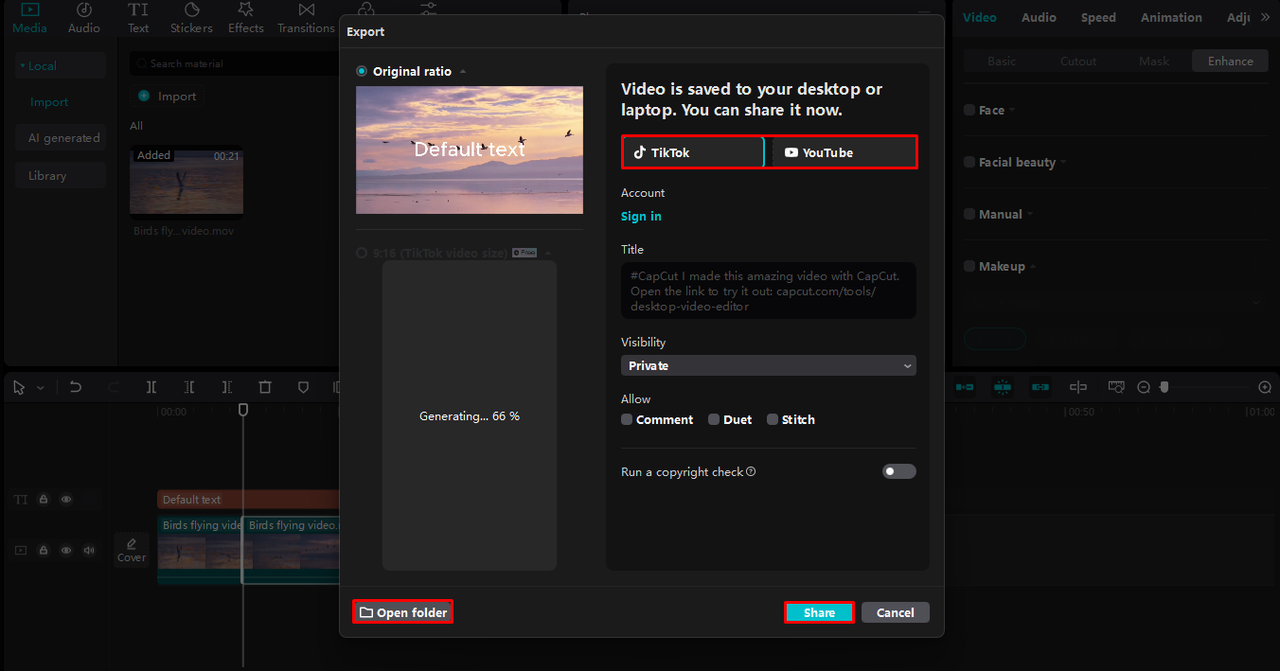Switch to Speed tab in properties panel
Image resolution: width=1280 pixels, height=671 pixels.
coord(1098,17)
